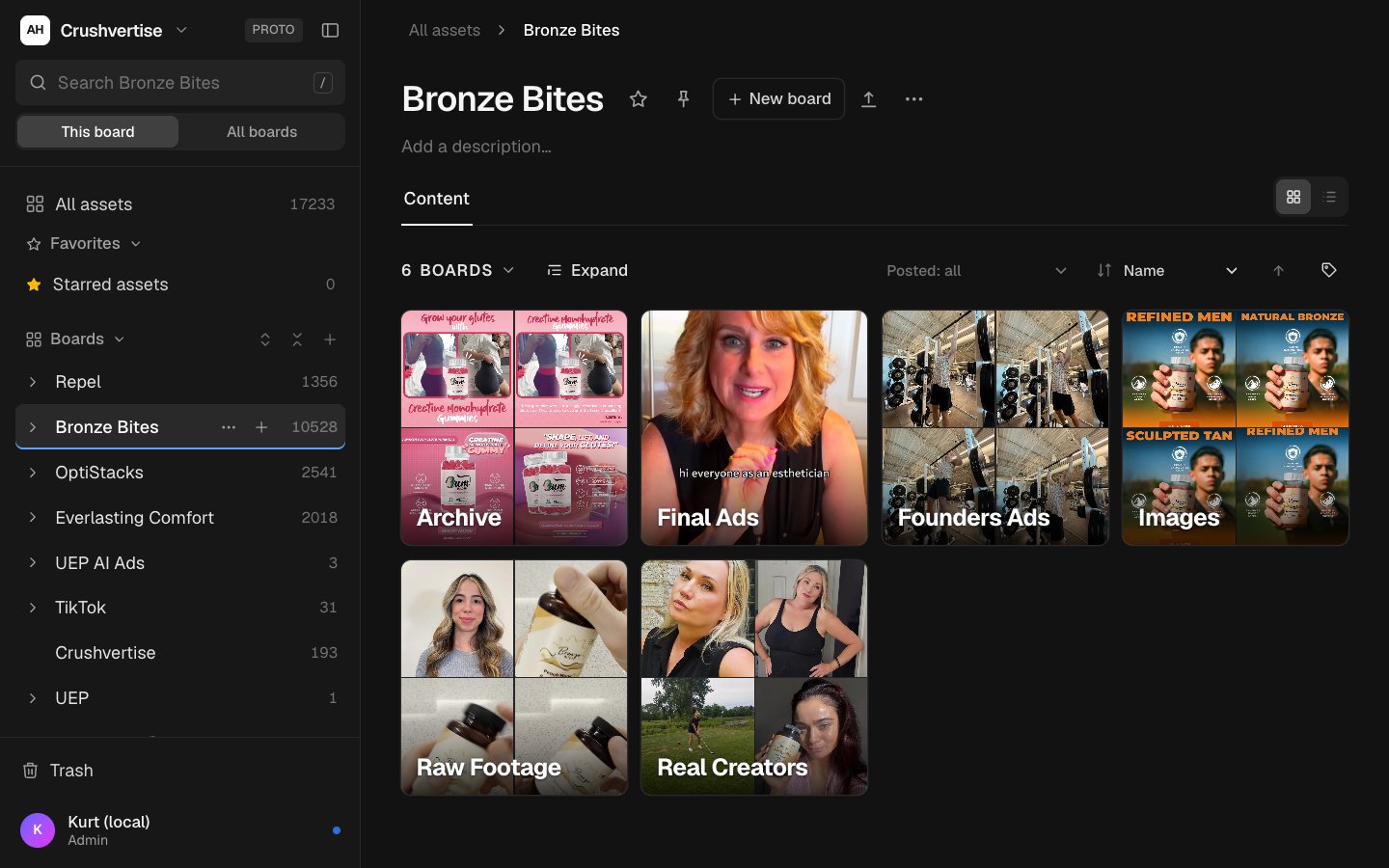Open the Archive board thumbnail
The height and width of the screenshot is (868, 1389).
[514, 428]
